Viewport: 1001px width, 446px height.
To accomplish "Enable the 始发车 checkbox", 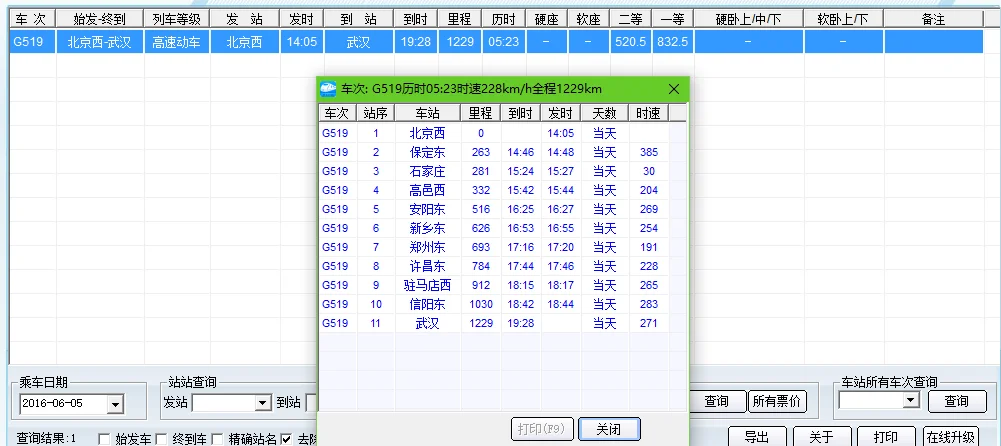I will coord(104,439).
